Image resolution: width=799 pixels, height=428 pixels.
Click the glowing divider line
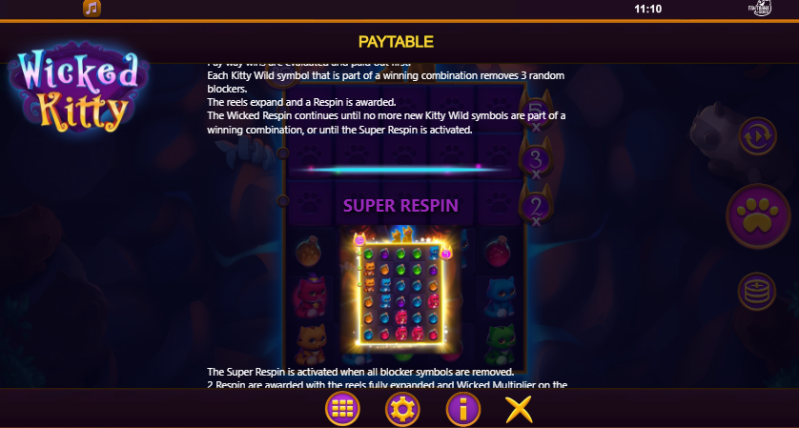(400, 169)
